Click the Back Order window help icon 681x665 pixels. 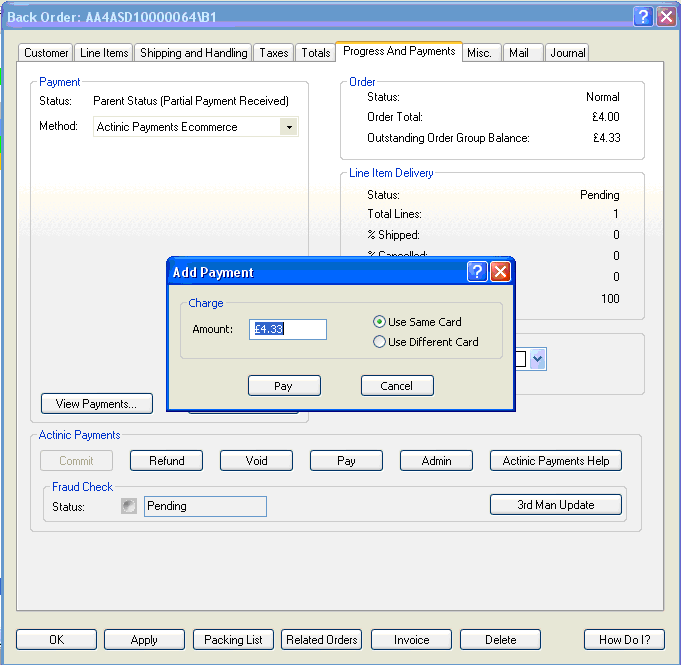pyautogui.click(x=643, y=16)
